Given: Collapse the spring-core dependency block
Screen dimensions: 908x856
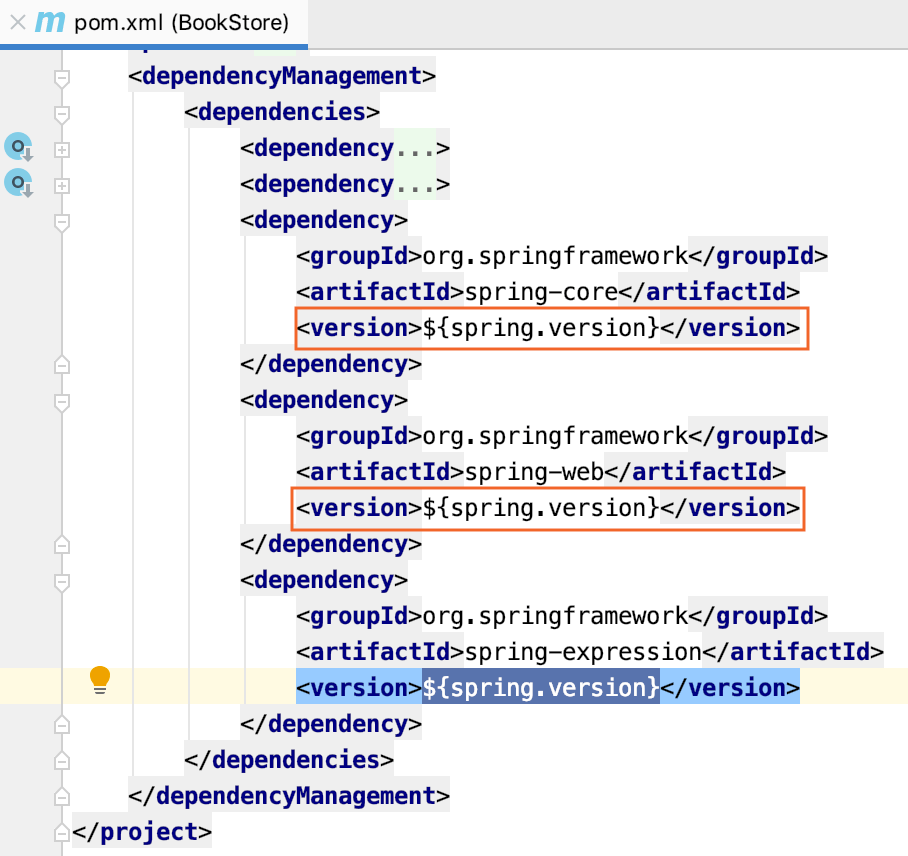Looking at the screenshot, I should [x=62, y=222].
